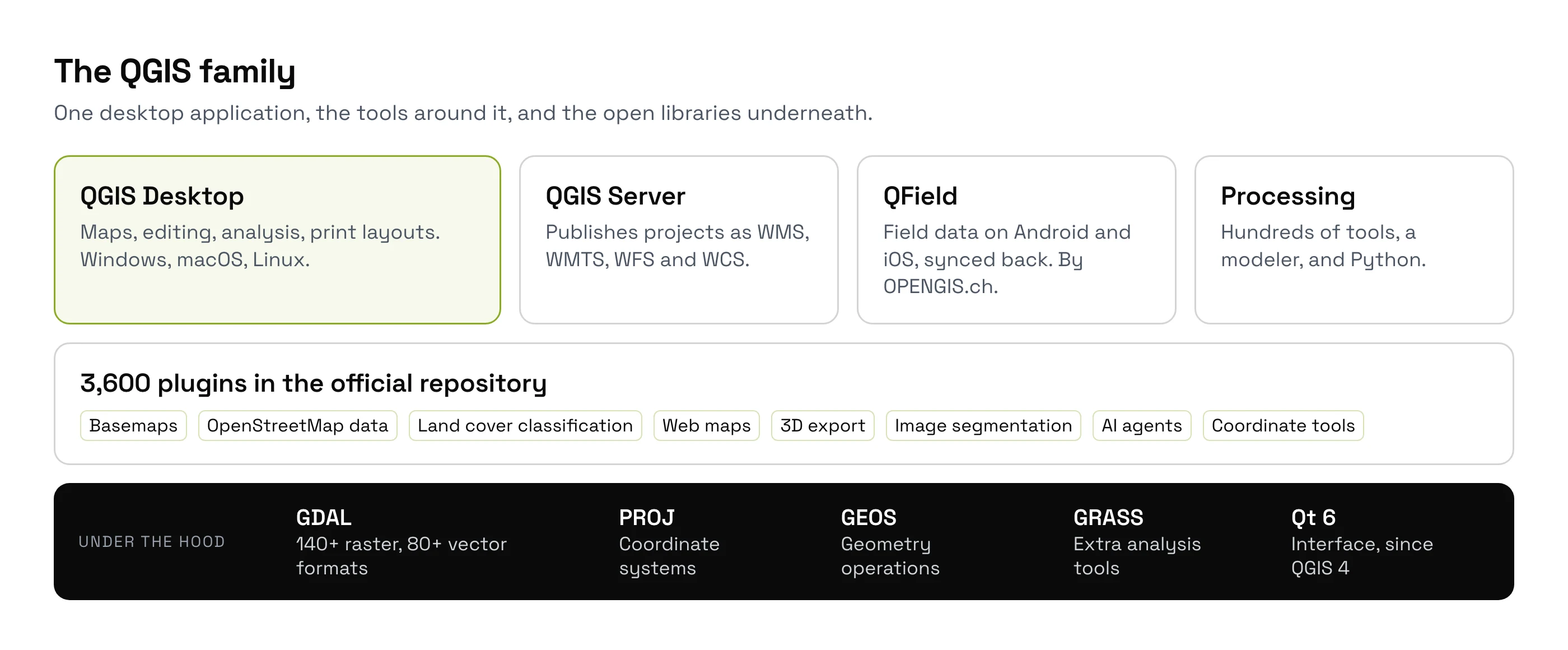
Task: Click 'Coordinate systems' description under PROJ
Action: (x=669, y=555)
